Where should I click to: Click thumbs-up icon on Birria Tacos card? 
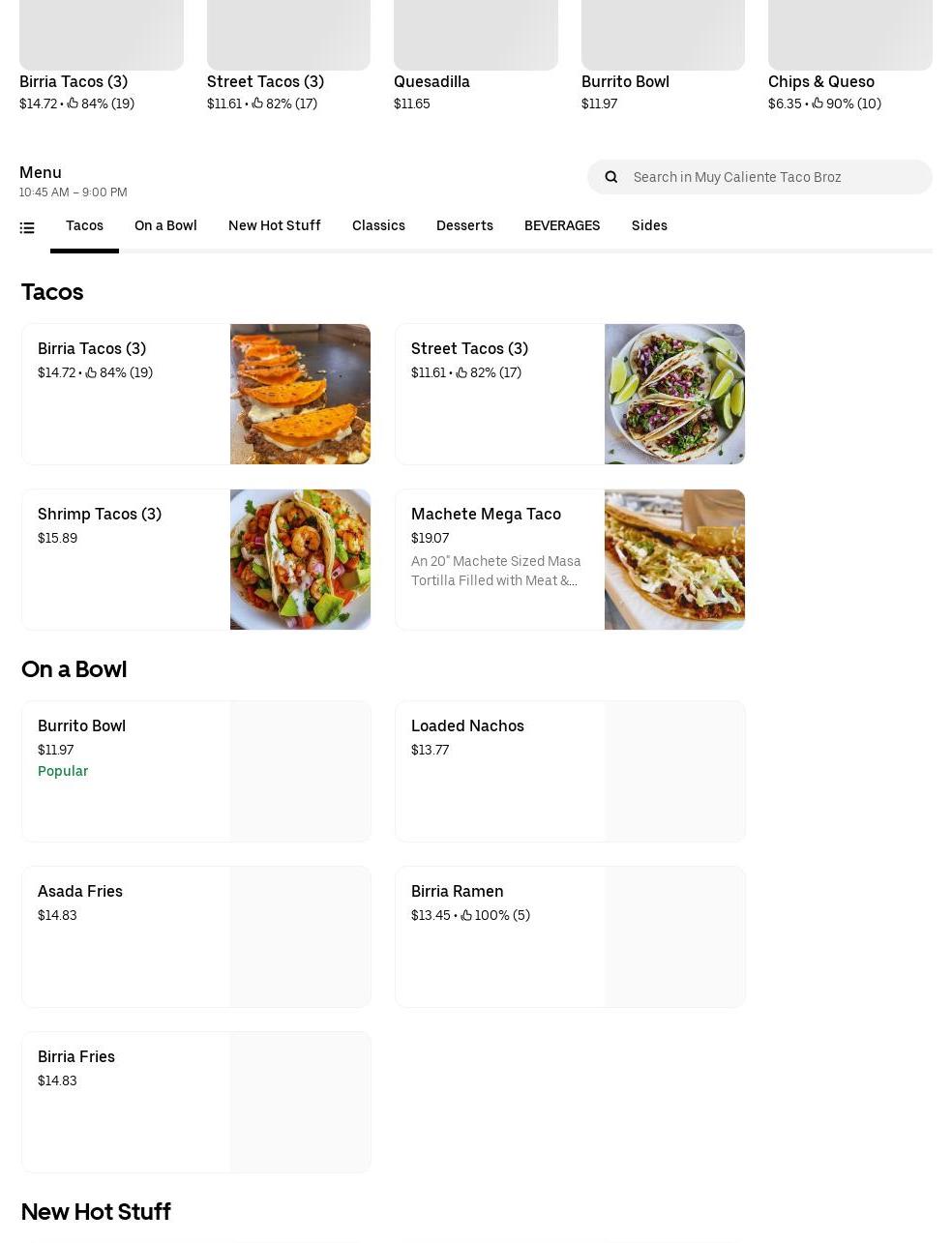[91, 372]
